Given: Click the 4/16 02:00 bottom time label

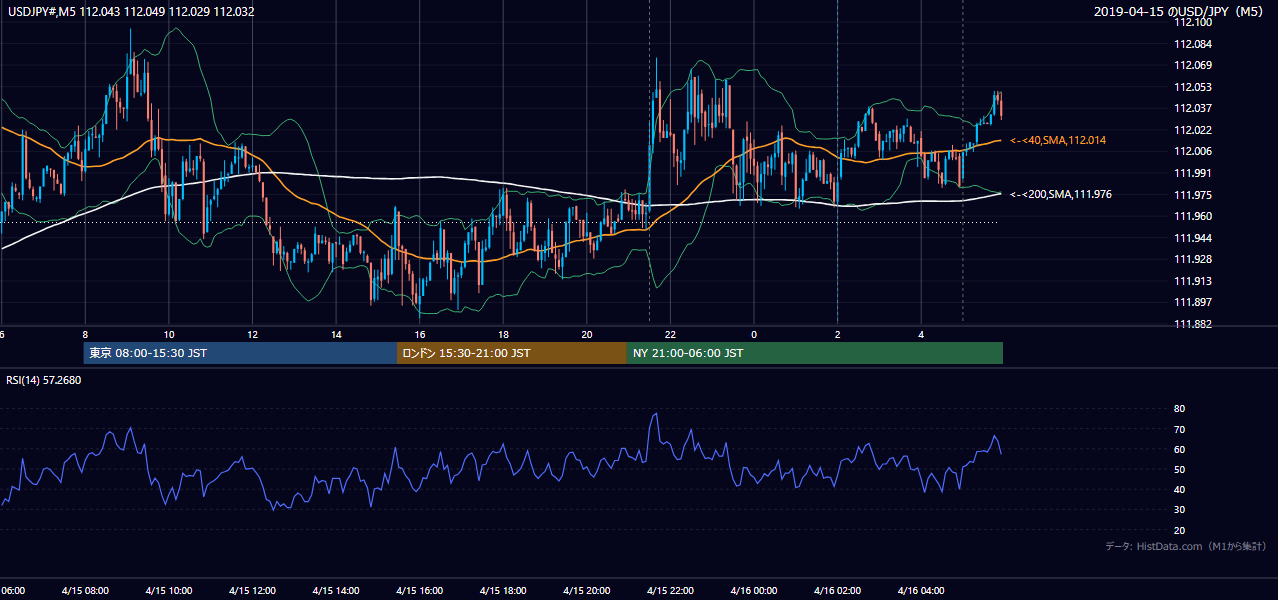Looking at the screenshot, I should click(x=837, y=591).
